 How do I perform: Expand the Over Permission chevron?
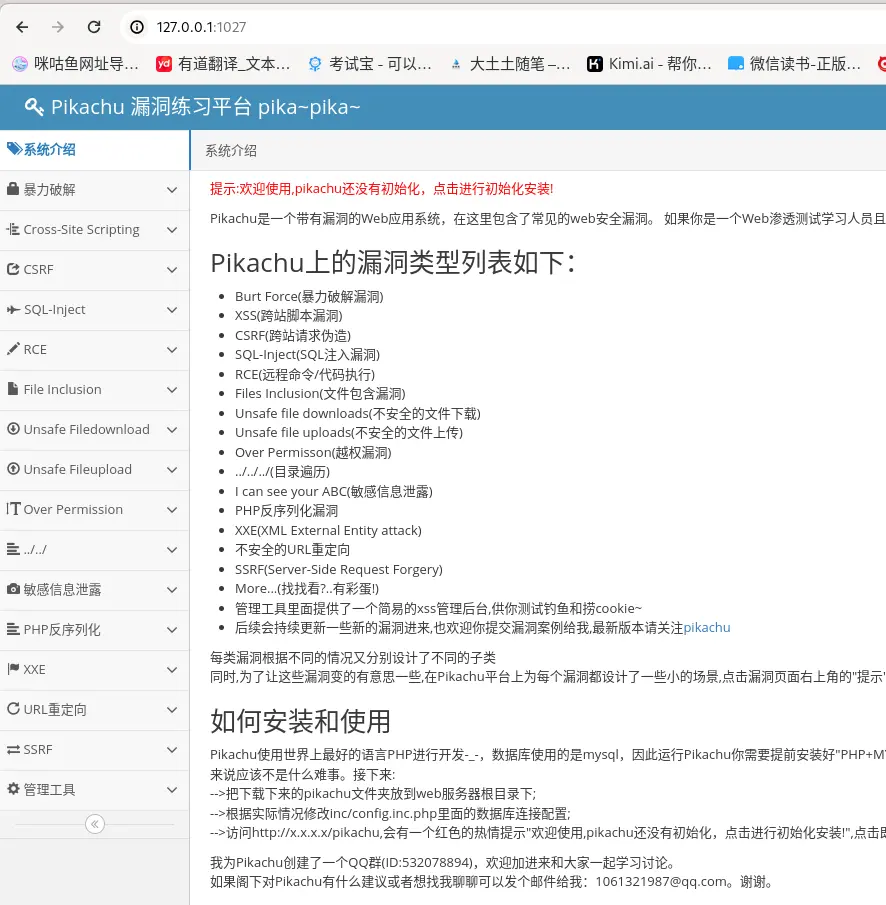(171, 510)
